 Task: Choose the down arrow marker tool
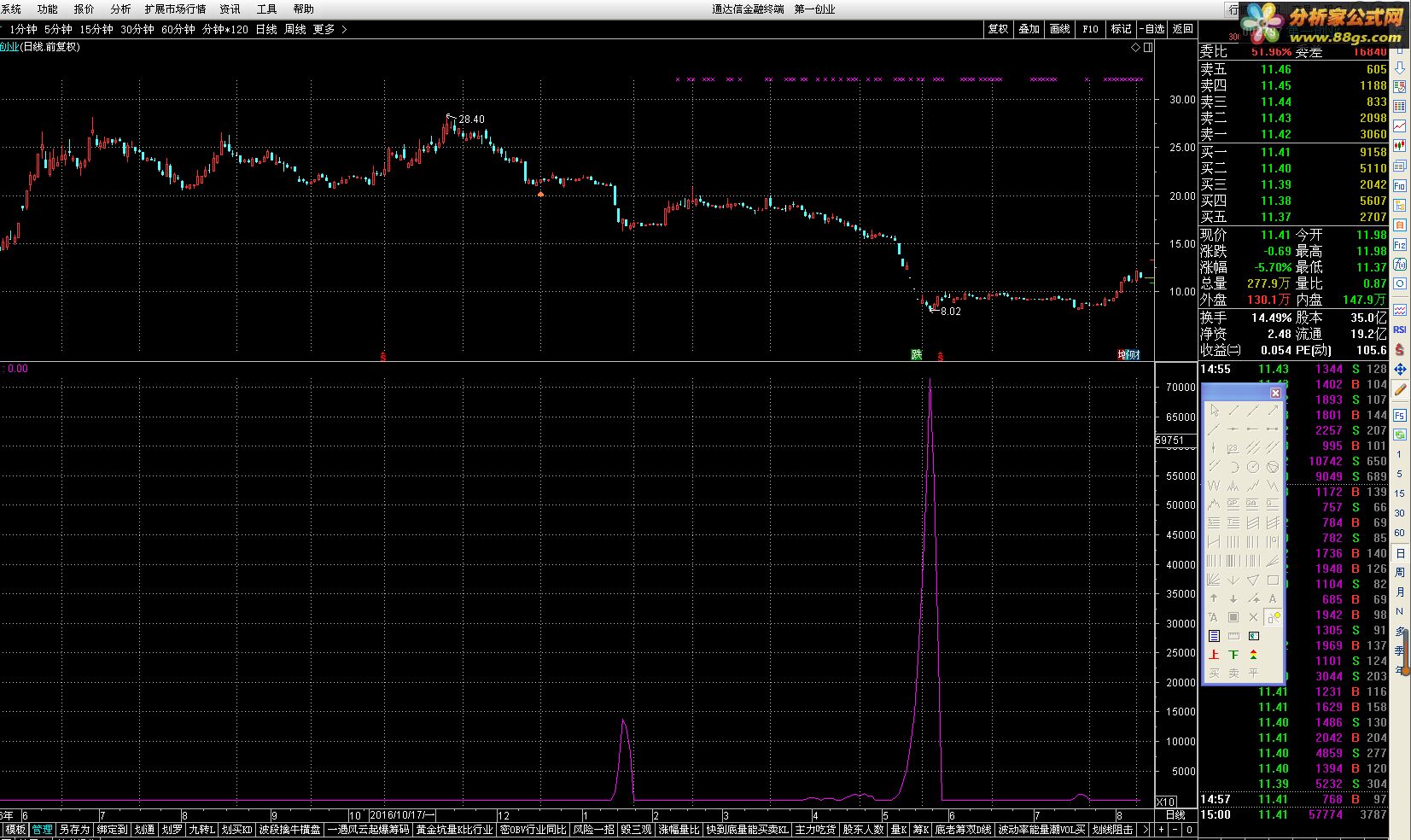(x=1233, y=598)
